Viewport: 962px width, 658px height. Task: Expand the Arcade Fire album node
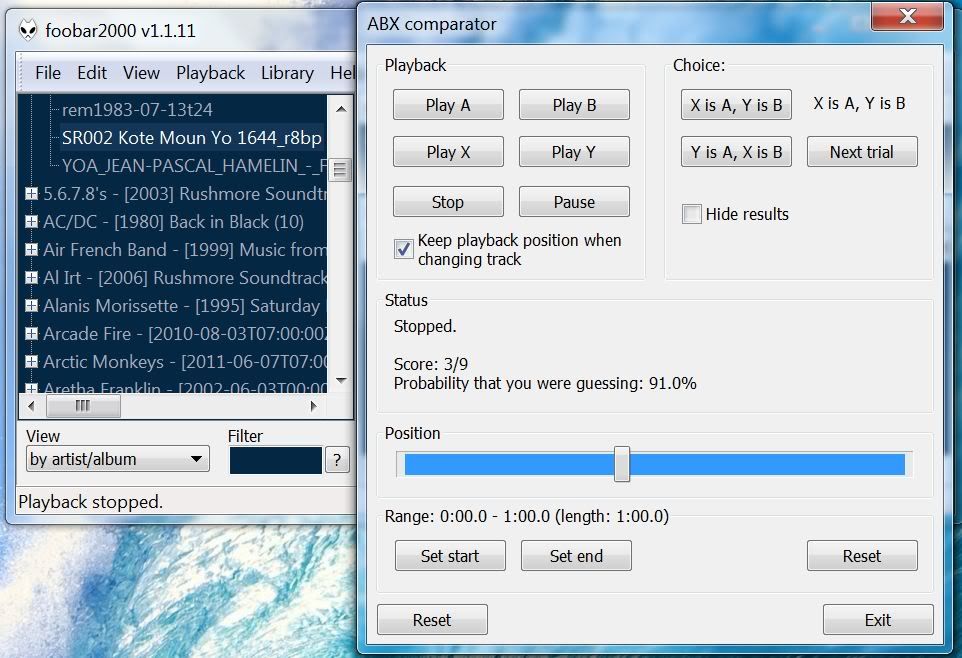31,333
